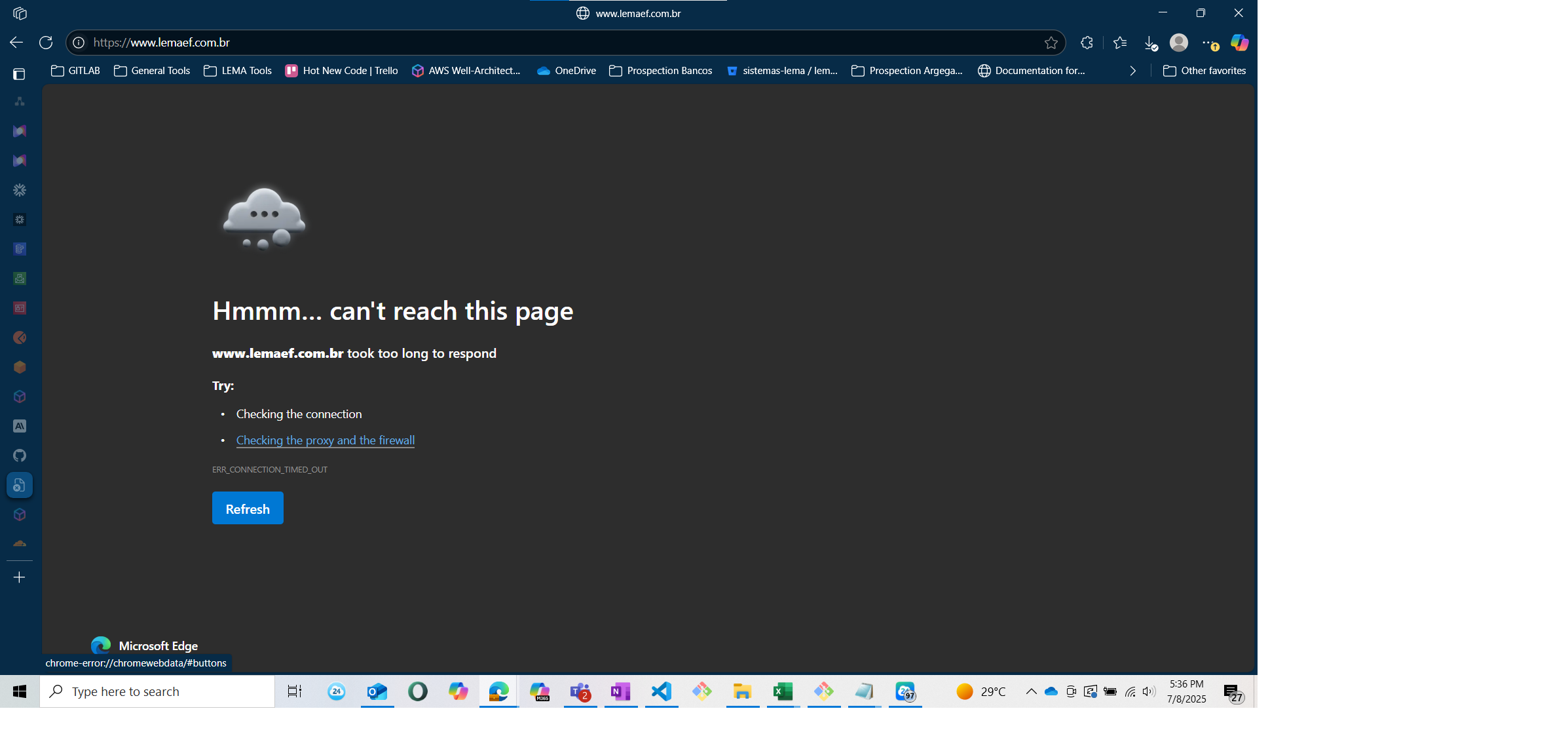Add new sidebar app with plus icon

click(x=20, y=577)
